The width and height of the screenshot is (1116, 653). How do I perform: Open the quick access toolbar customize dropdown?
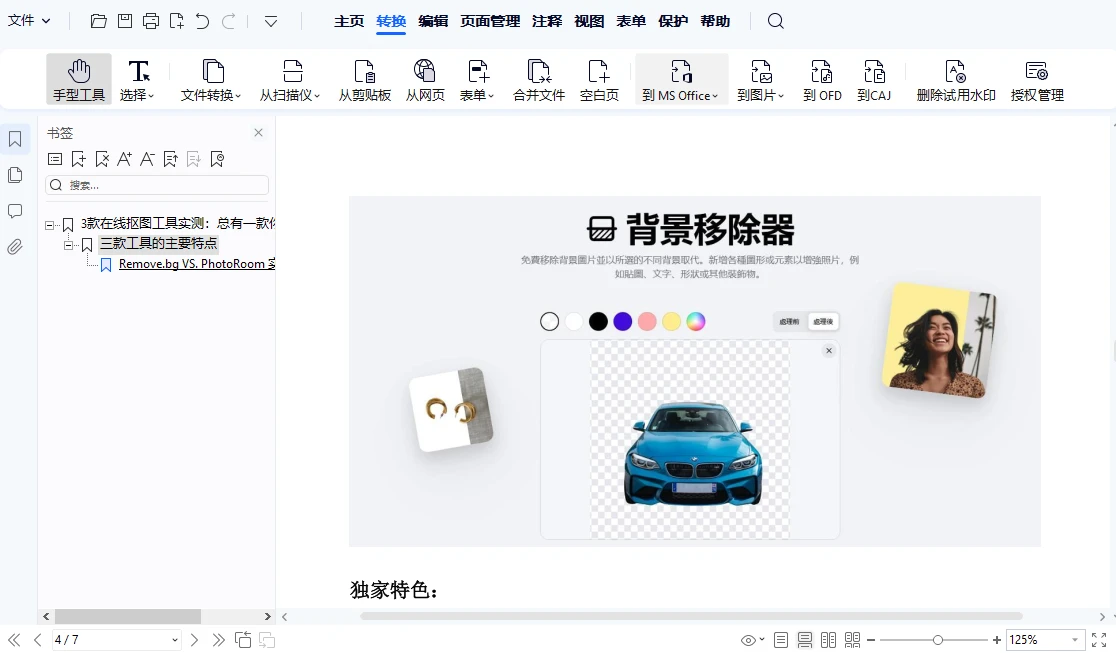270,21
